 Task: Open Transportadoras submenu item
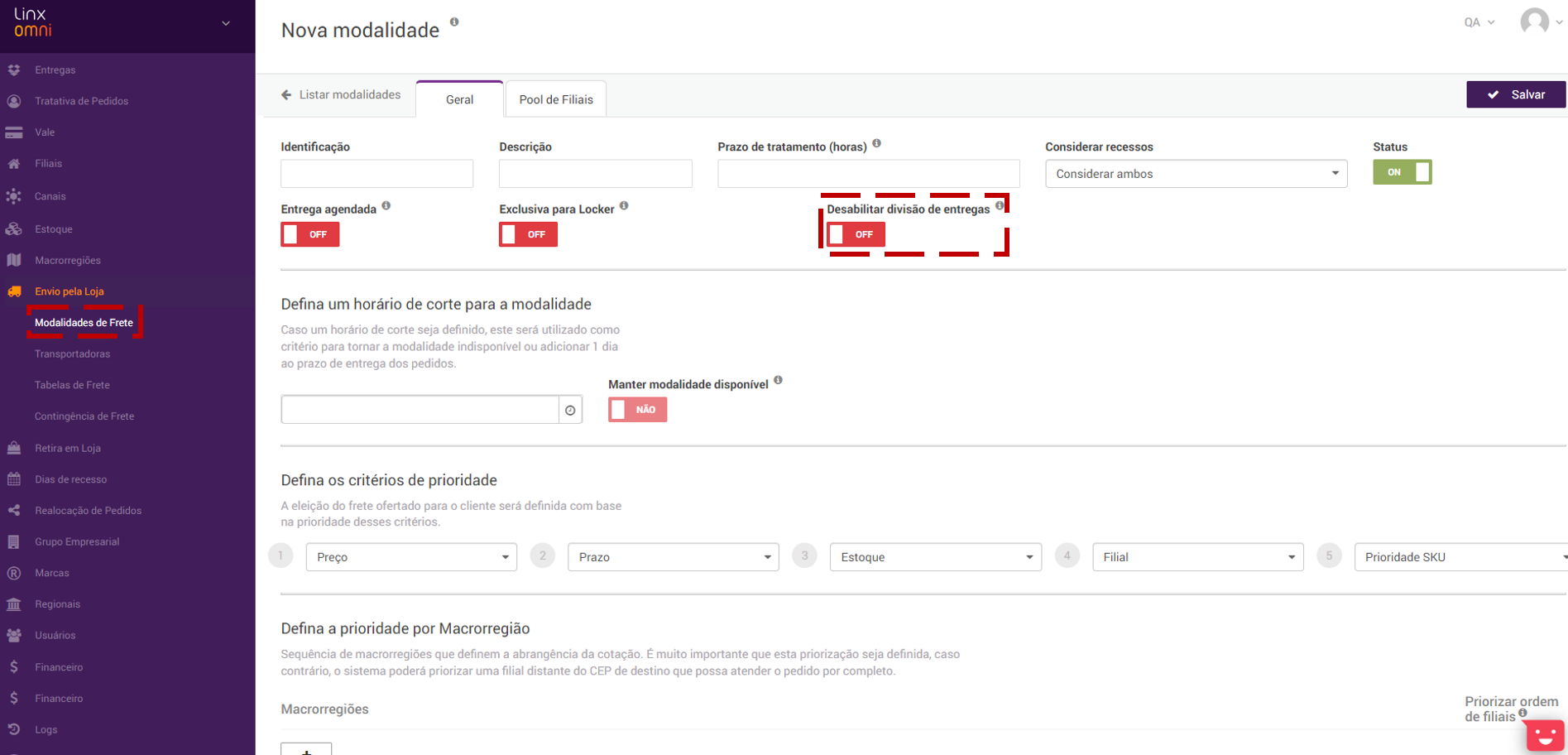tap(72, 354)
